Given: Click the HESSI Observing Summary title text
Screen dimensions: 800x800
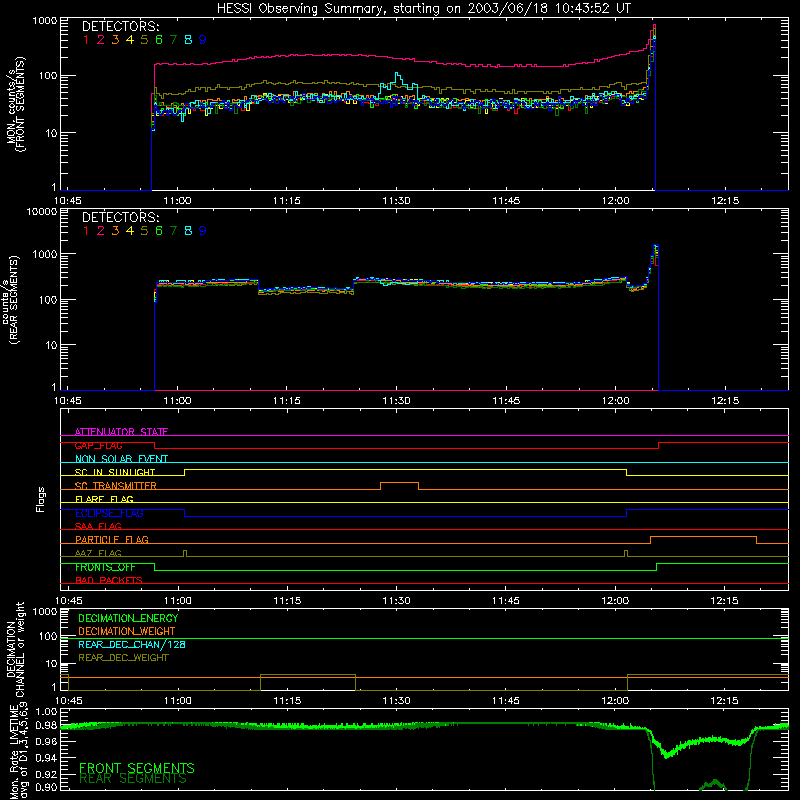Looking at the screenshot, I should click(x=423, y=8).
